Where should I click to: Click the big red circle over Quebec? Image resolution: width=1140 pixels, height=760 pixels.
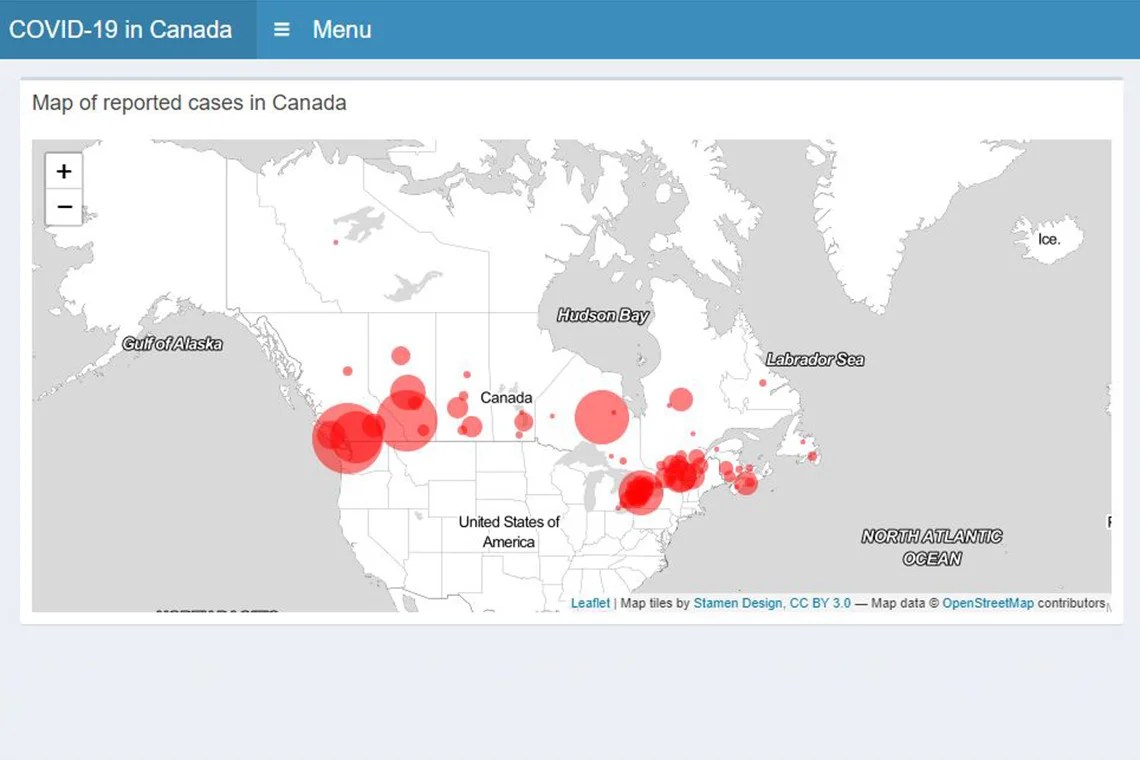601,415
